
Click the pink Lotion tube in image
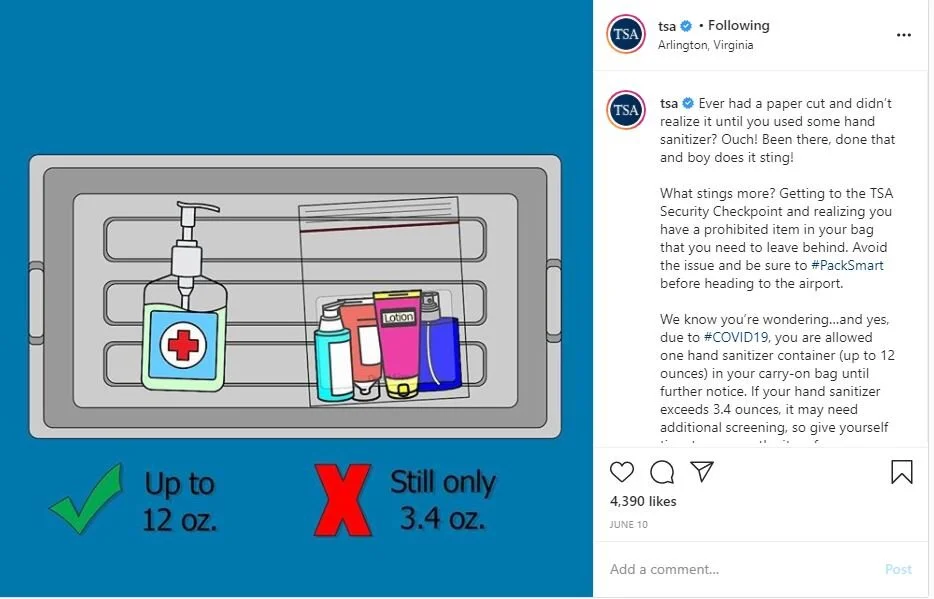point(397,344)
